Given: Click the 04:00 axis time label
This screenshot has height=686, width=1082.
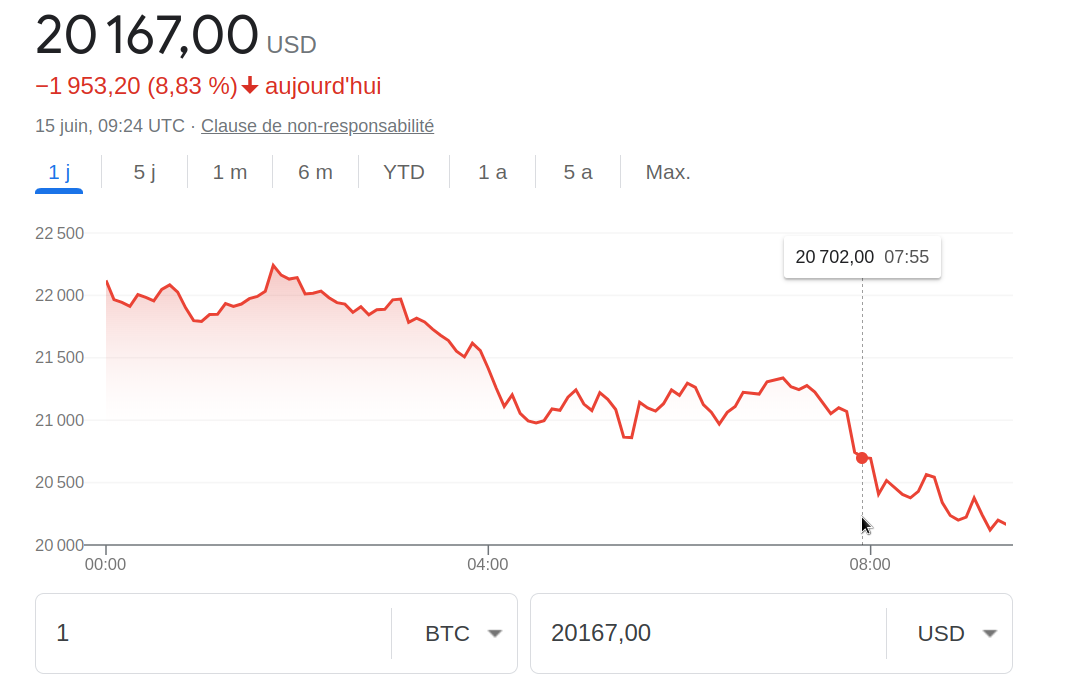Looking at the screenshot, I should point(488,564).
